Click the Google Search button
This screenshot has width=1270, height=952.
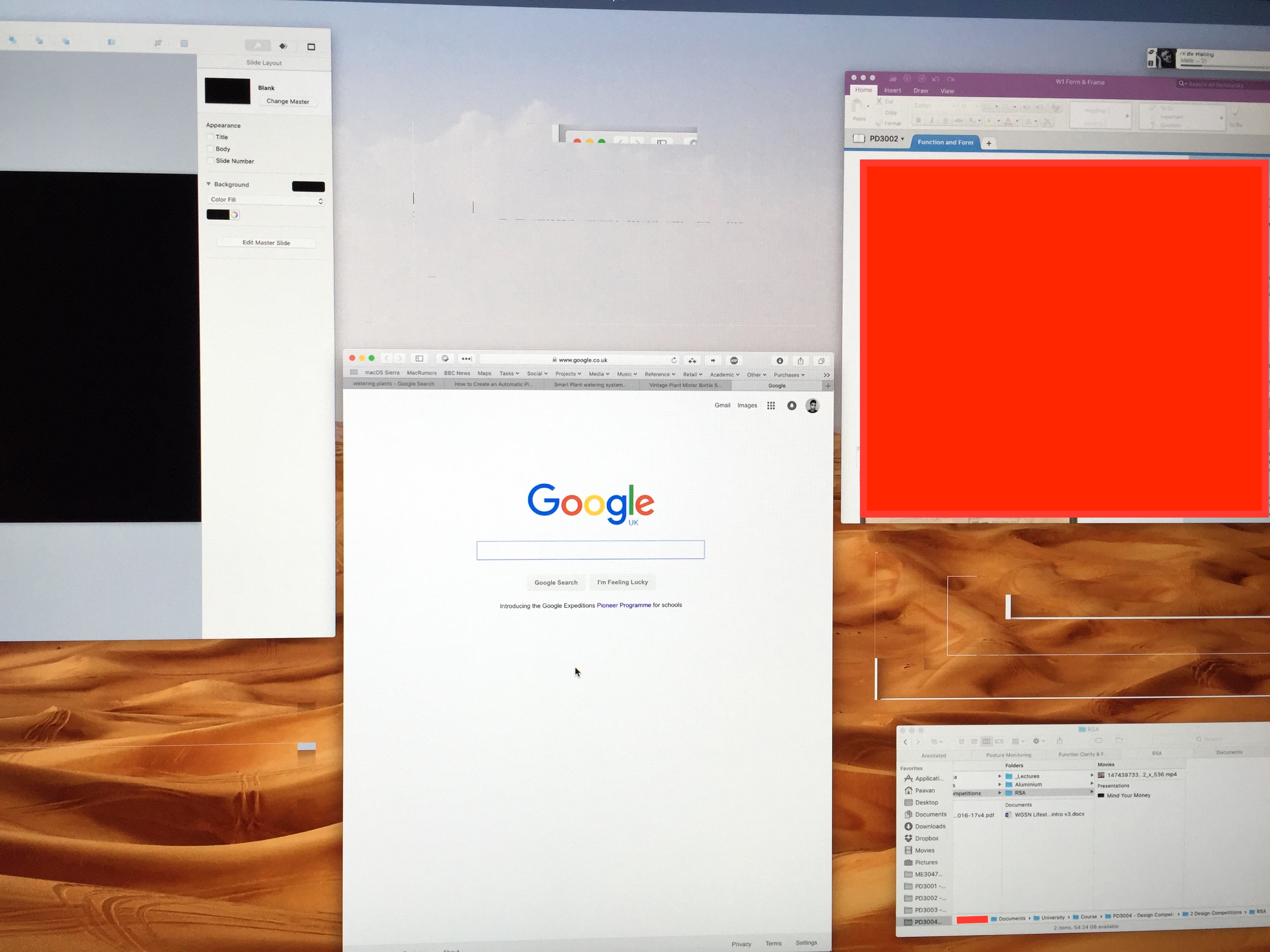556,583
